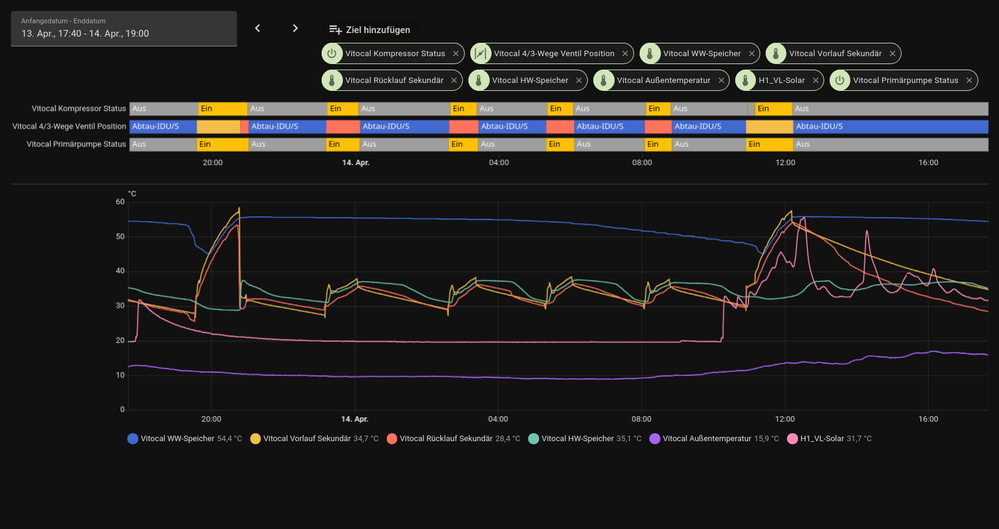Click first Ein segment in Primärpumpe Status row
Image resolution: width=999 pixels, height=529 pixels.
click(x=222, y=144)
